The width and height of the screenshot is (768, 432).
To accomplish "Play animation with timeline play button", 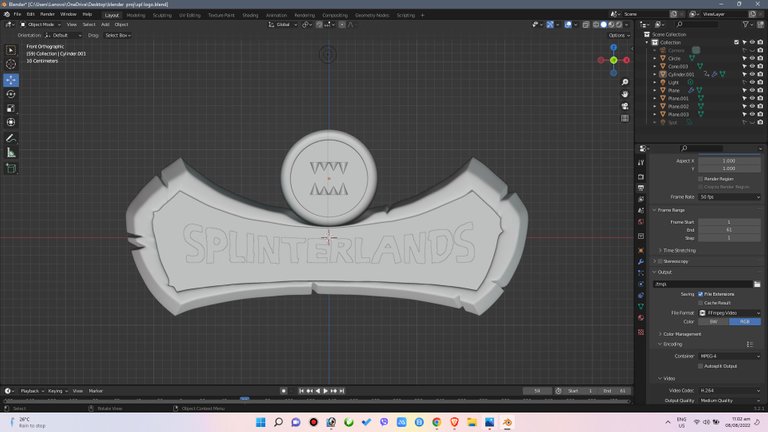I will coord(325,391).
